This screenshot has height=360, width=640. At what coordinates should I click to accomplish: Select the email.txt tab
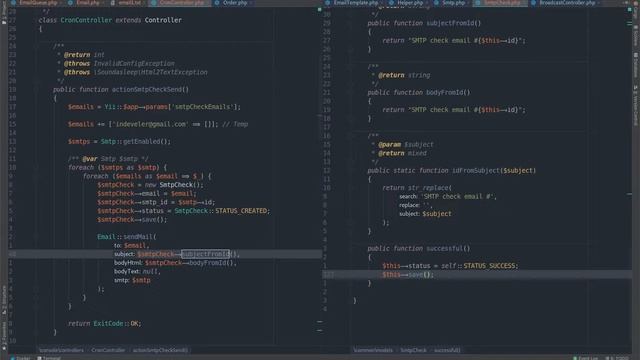pyautogui.click(x=129, y=3)
